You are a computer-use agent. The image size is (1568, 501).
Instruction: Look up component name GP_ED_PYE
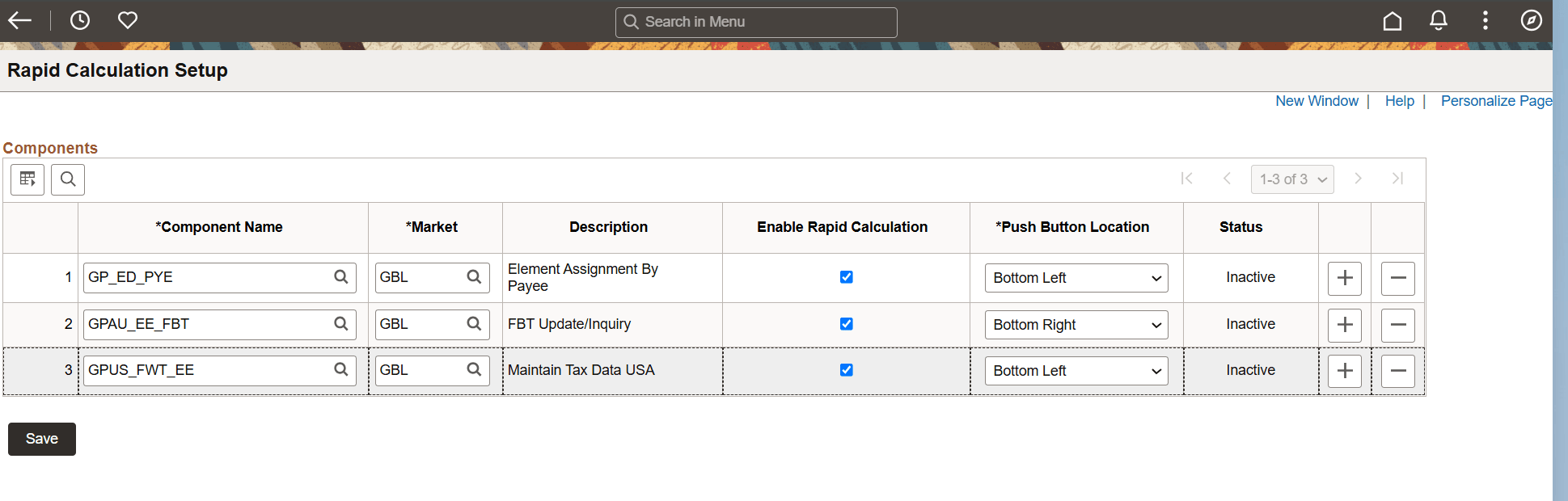(341, 277)
